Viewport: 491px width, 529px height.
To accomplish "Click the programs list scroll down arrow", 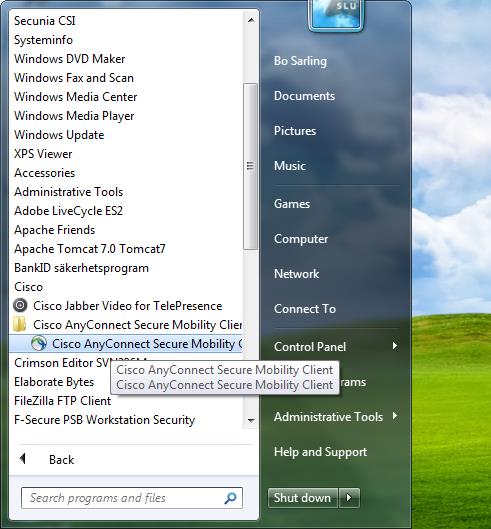I will point(251,420).
